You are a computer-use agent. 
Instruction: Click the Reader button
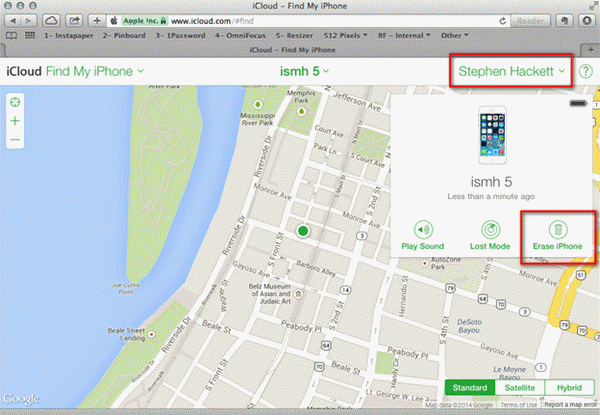(530, 21)
